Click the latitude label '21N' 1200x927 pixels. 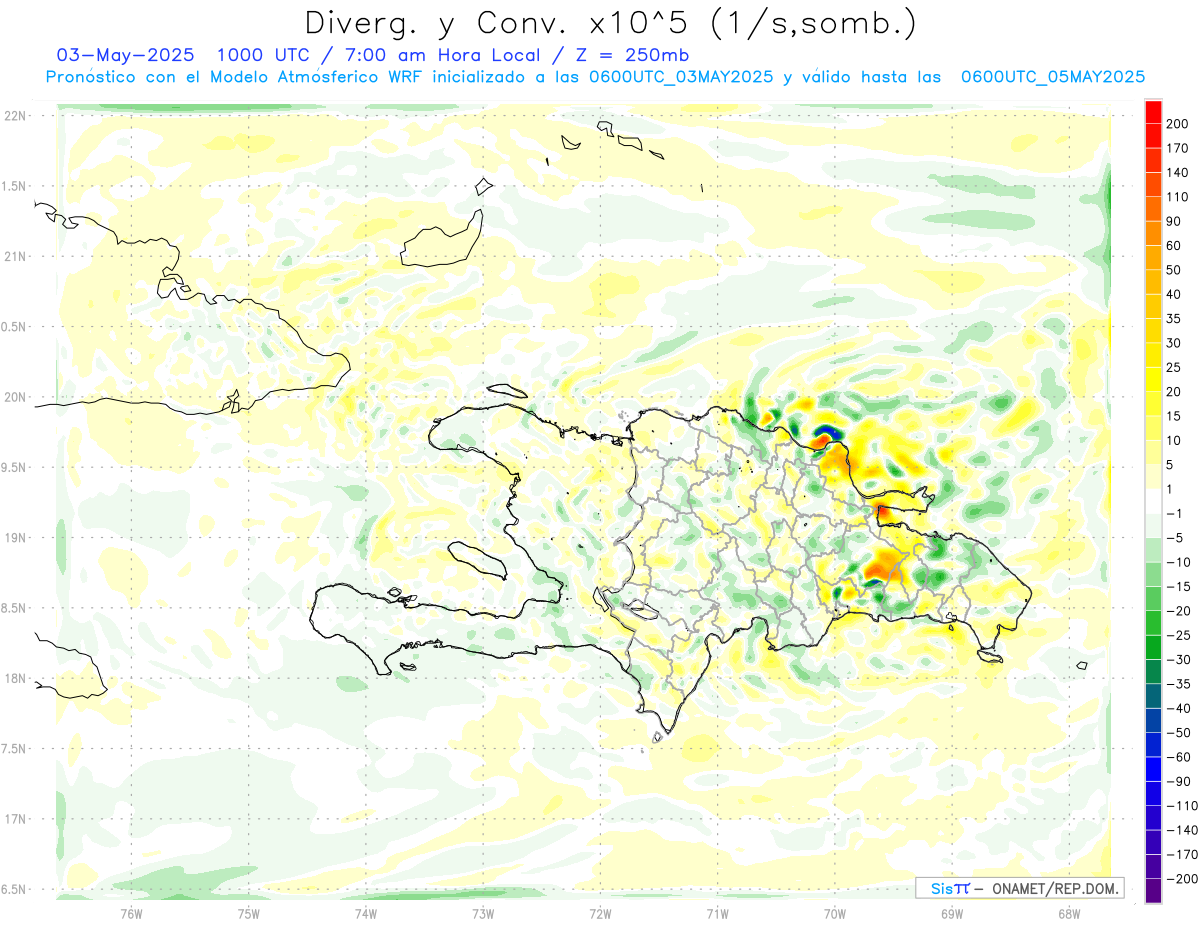16,256
